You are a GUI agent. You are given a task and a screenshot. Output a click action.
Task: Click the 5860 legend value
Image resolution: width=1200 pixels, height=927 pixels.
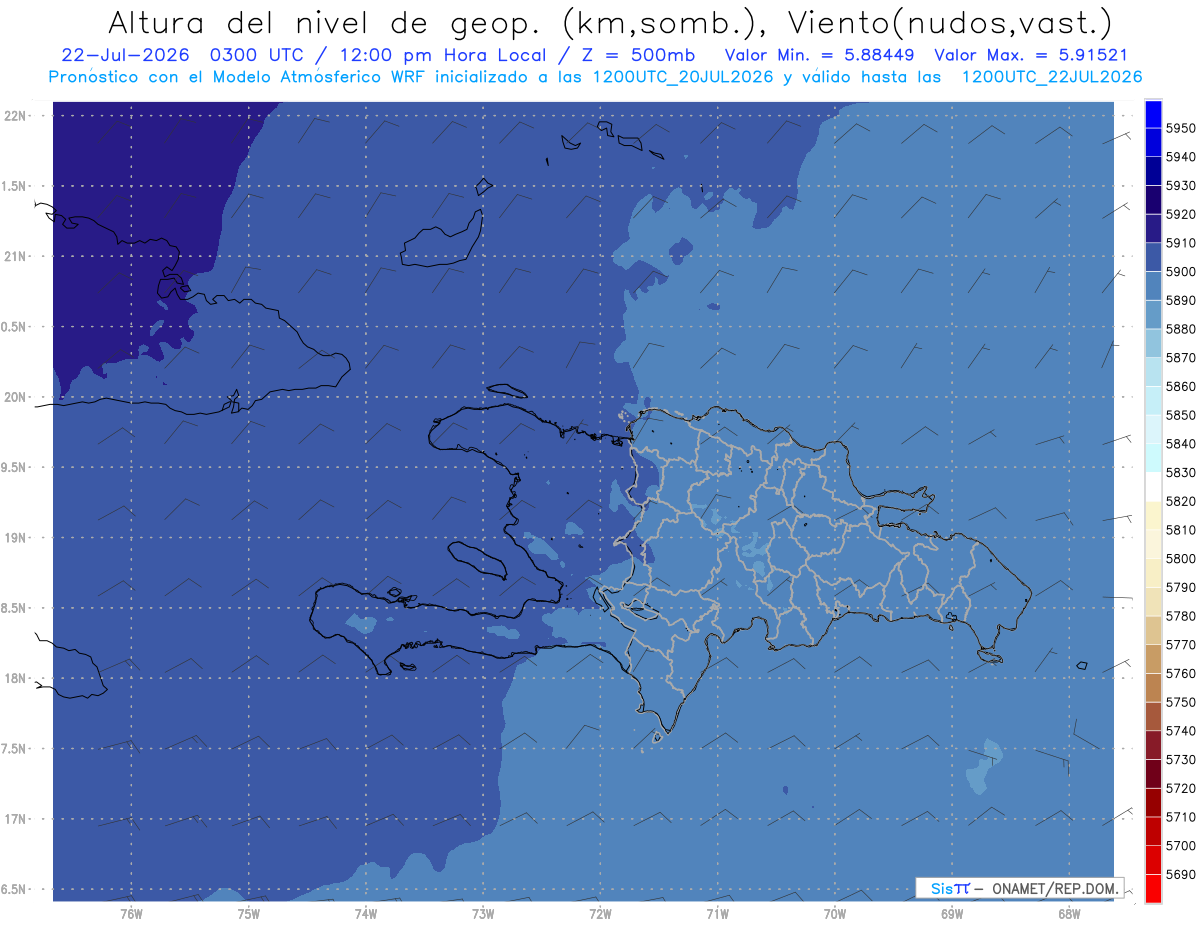tap(1181, 386)
